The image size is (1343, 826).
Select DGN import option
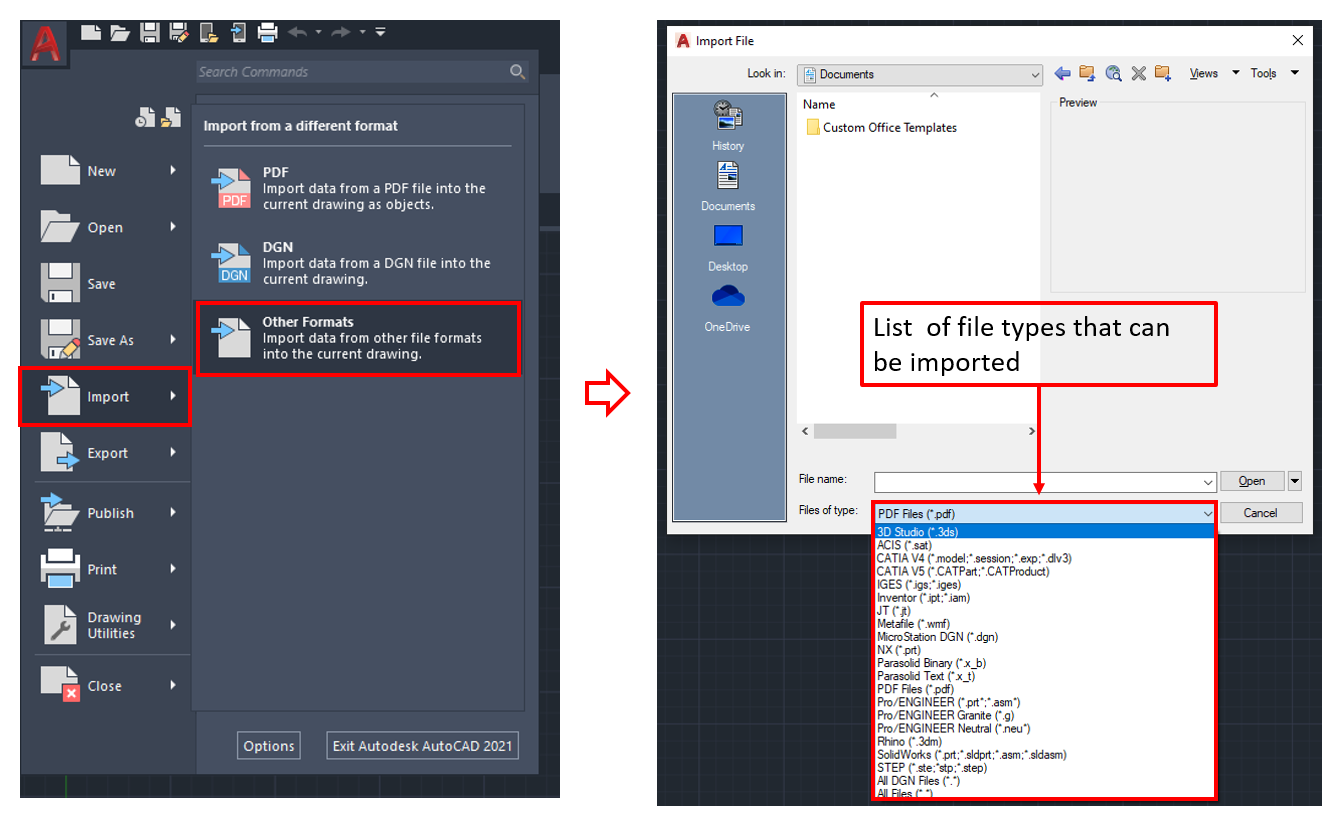359,263
